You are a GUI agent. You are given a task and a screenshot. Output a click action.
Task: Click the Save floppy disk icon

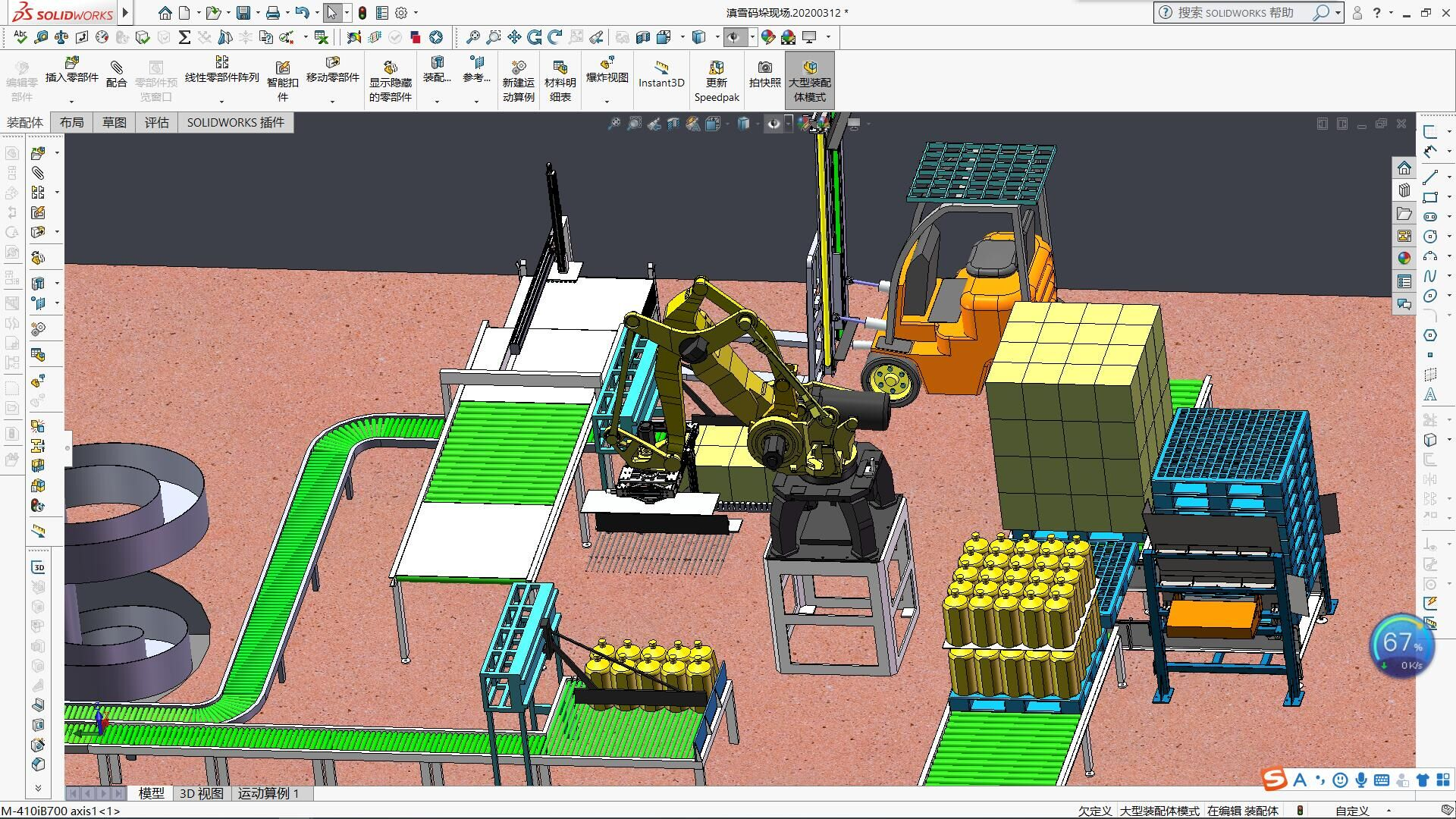(x=243, y=13)
